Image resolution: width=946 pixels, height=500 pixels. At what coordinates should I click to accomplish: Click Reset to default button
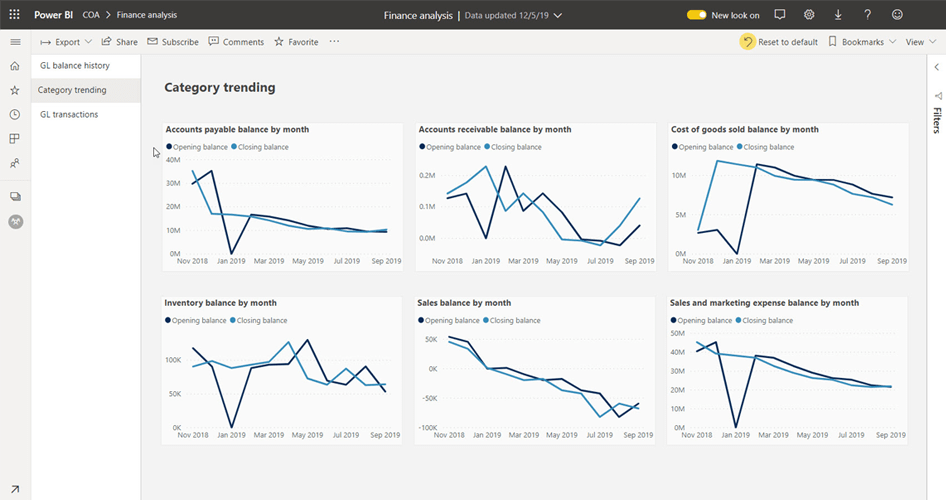coord(779,42)
